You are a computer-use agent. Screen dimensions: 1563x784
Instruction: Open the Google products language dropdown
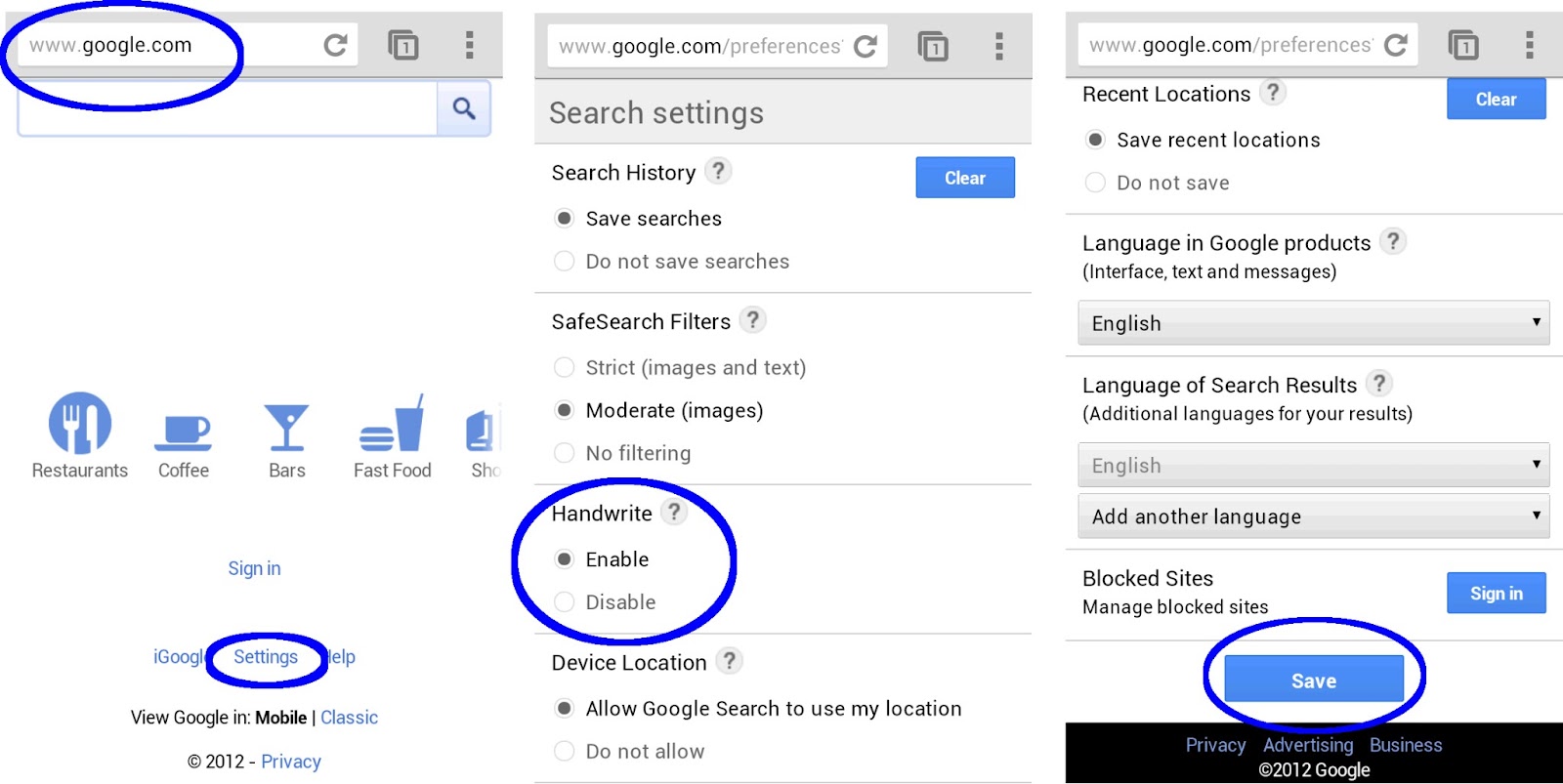tap(1313, 323)
